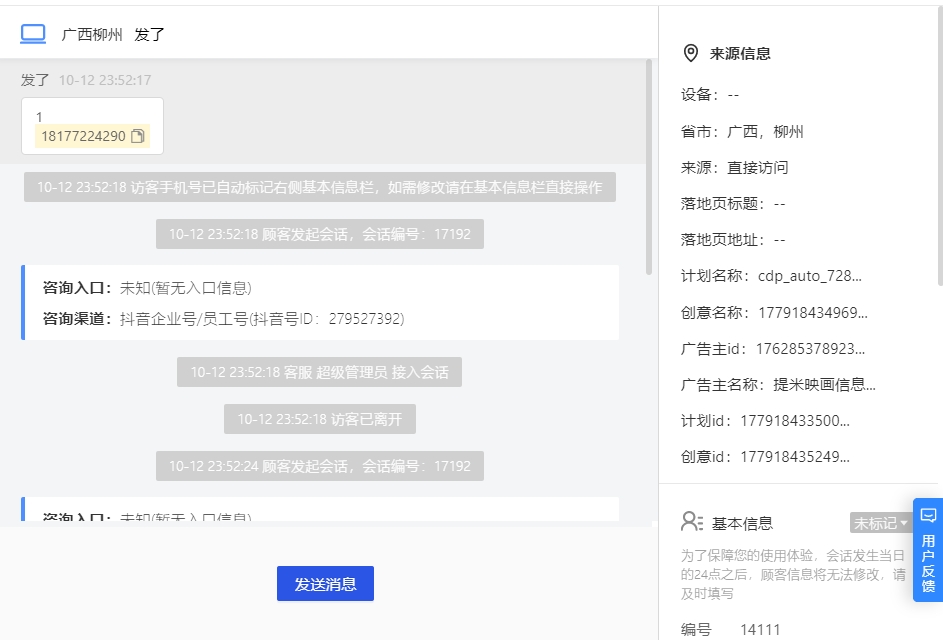Click the 为了保障您的使用体验 hint text
The height and width of the screenshot is (640, 943).
pyautogui.click(x=793, y=574)
